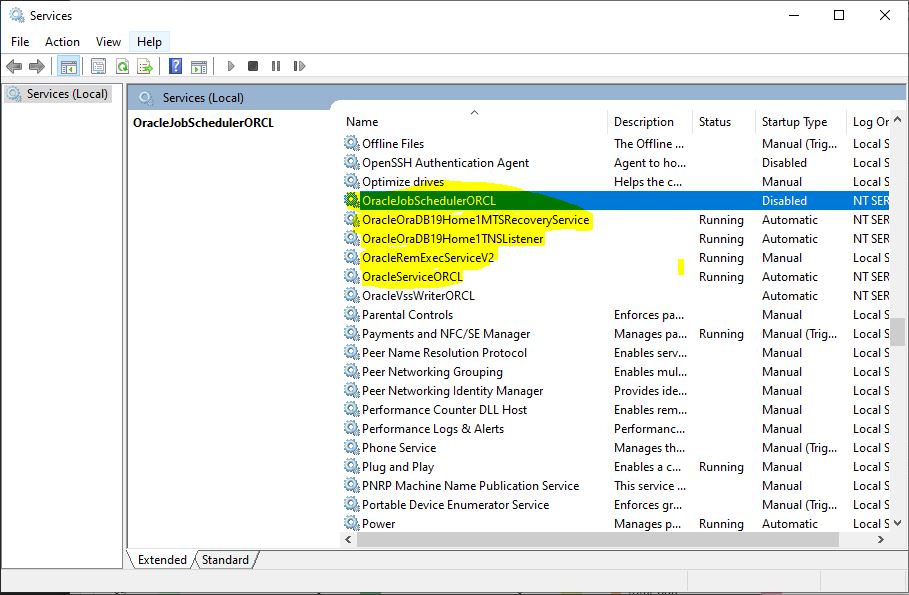Stop the selected service

tap(252, 66)
